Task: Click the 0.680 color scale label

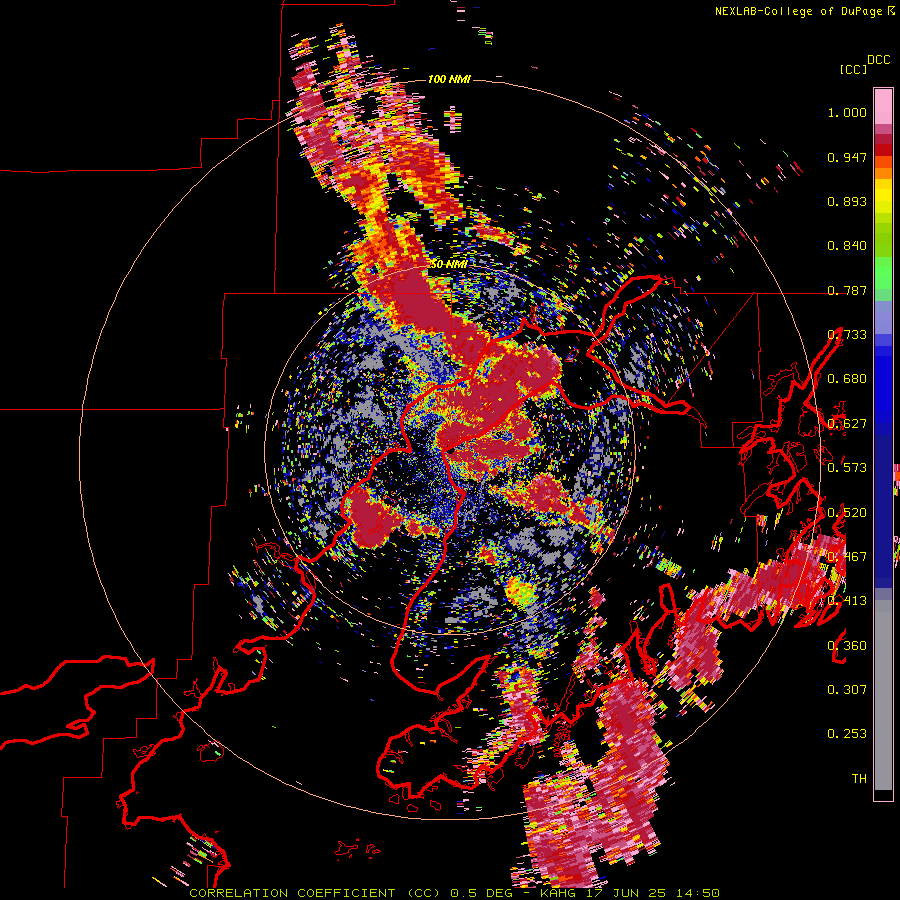Action: coord(847,379)
